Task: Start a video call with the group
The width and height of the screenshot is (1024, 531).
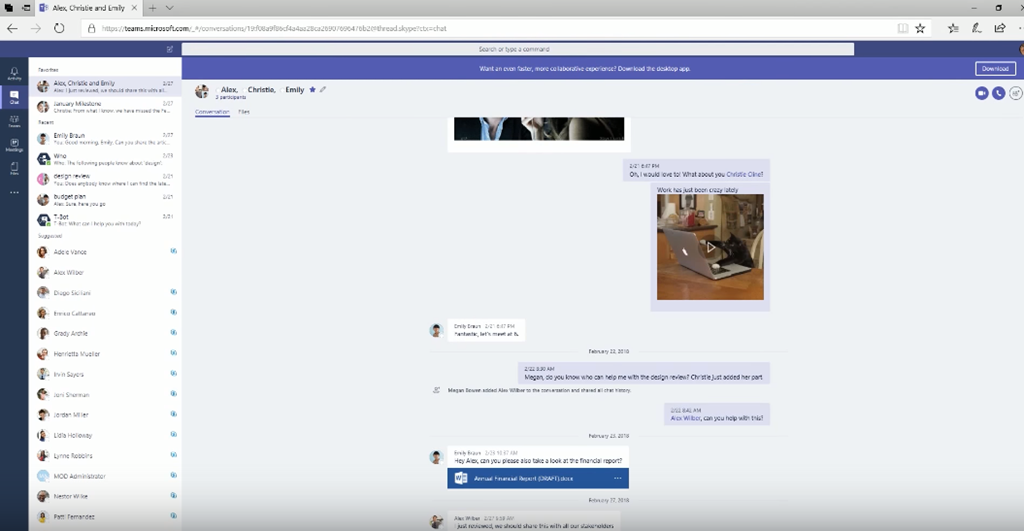Action: [981, 93]
